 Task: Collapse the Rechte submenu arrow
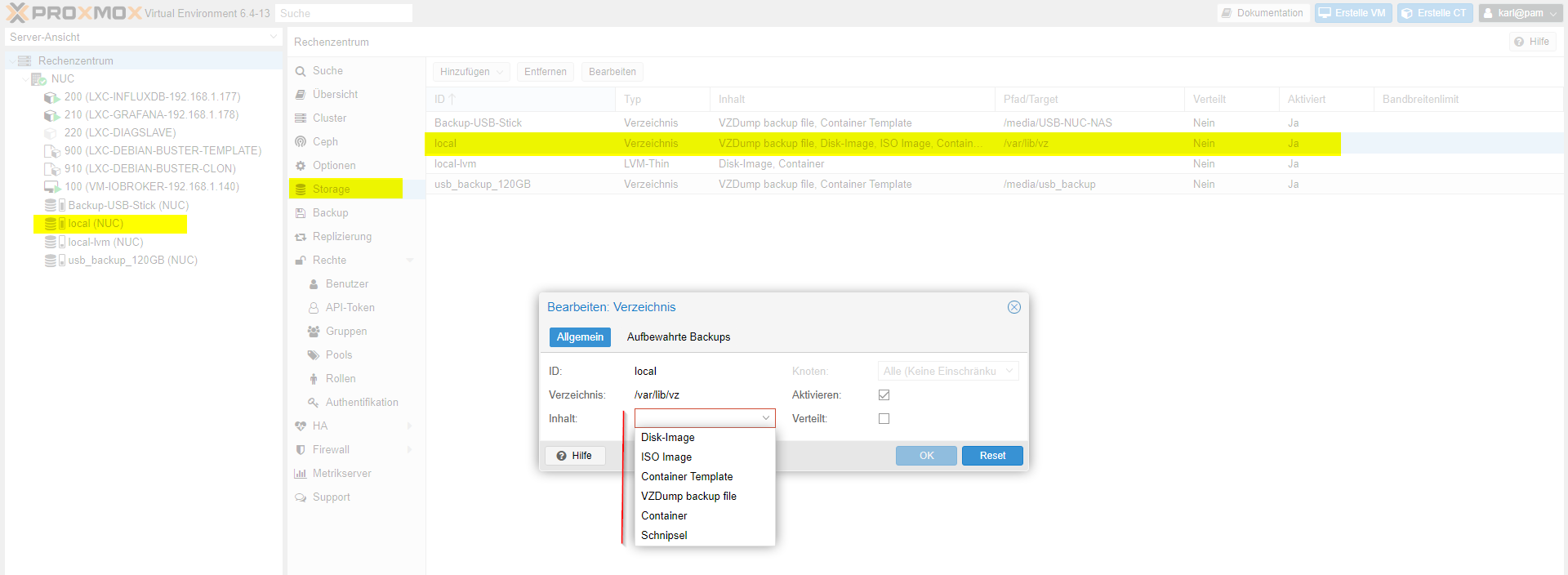coord(410,261)
